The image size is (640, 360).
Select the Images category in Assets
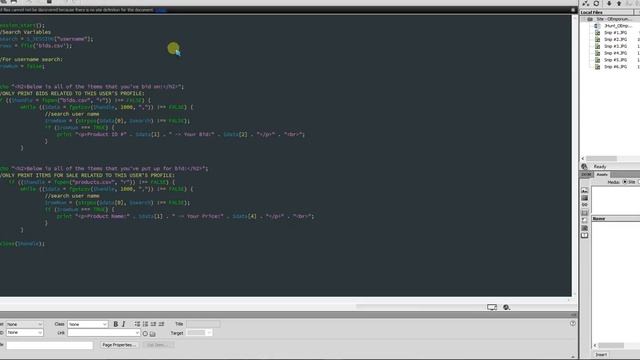[584, 191]
